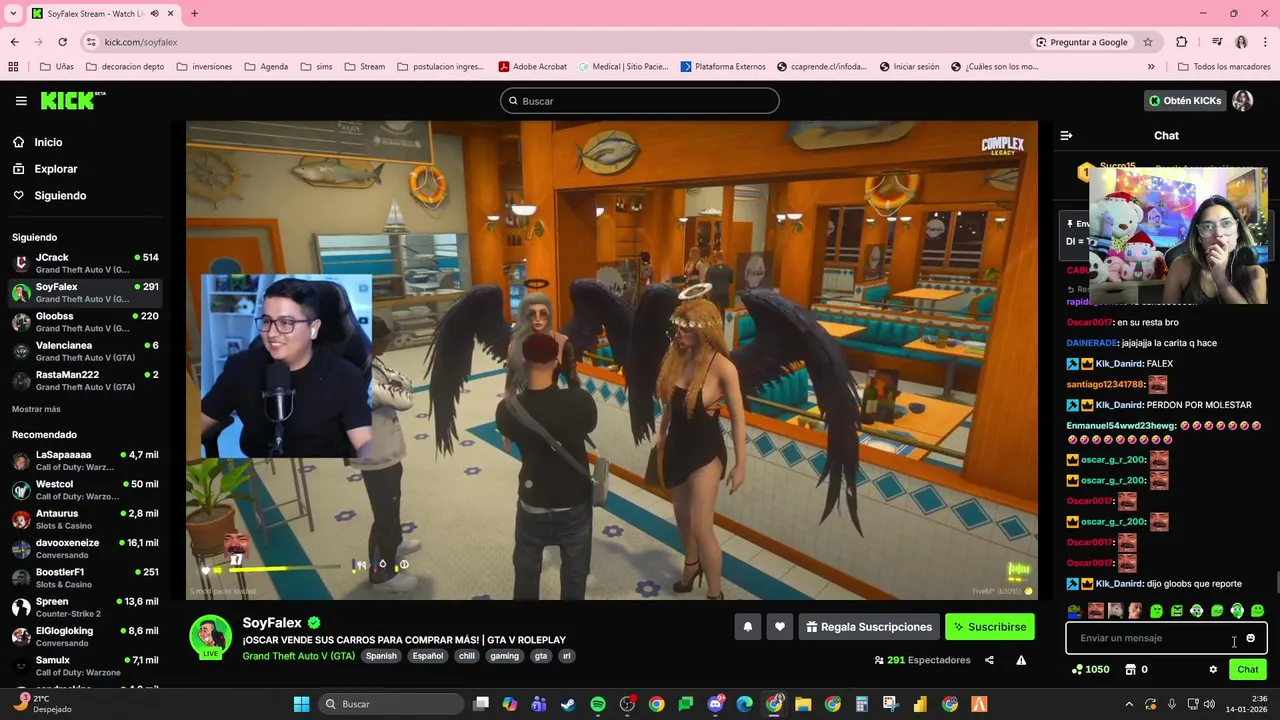This screenshot has width=1280, height=720.
Task: Select the gaming tag
Action: pos(504,656)
